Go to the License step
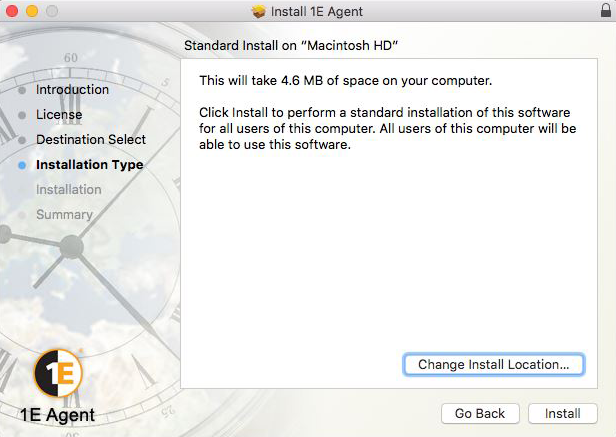 59,115
